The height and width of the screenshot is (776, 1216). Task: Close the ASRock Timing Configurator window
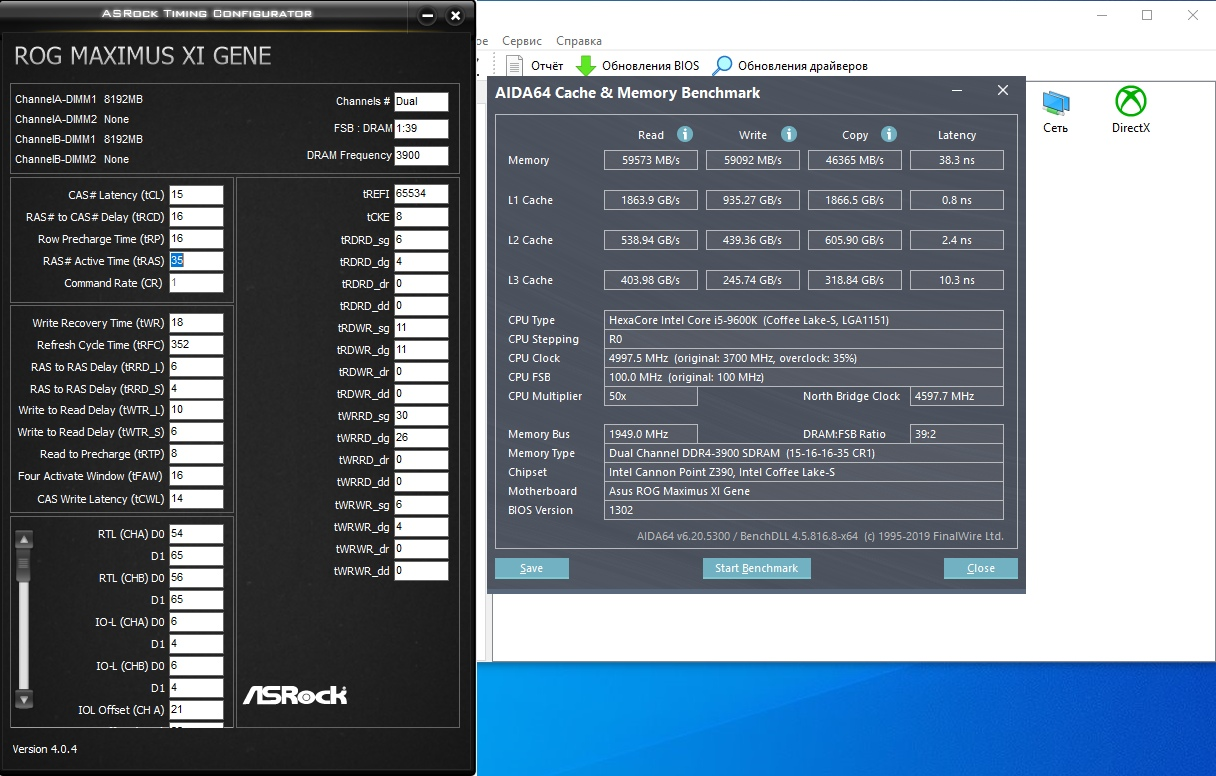[455, 16]
